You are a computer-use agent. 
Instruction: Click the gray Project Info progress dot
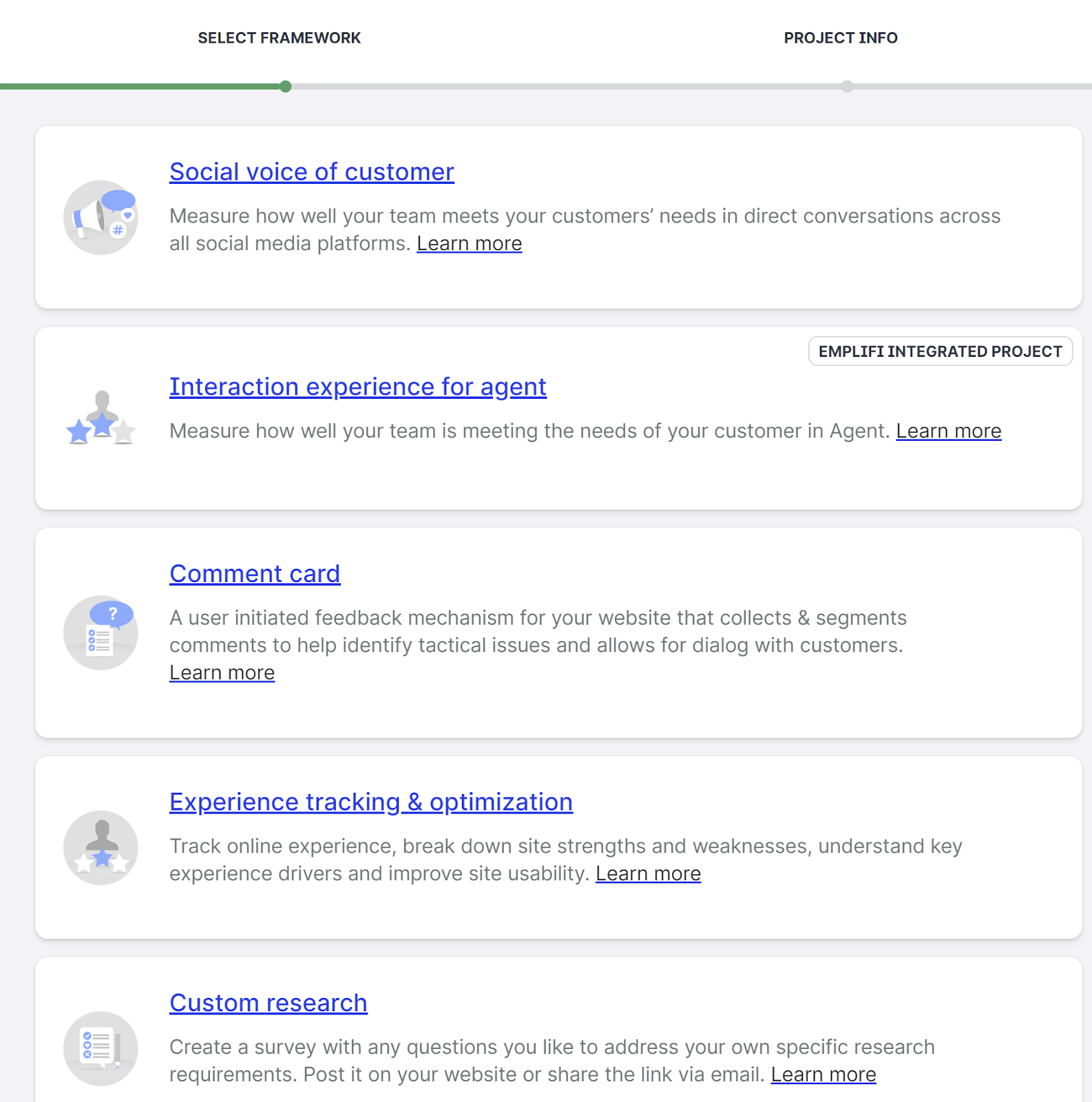[x=848, y=87]
